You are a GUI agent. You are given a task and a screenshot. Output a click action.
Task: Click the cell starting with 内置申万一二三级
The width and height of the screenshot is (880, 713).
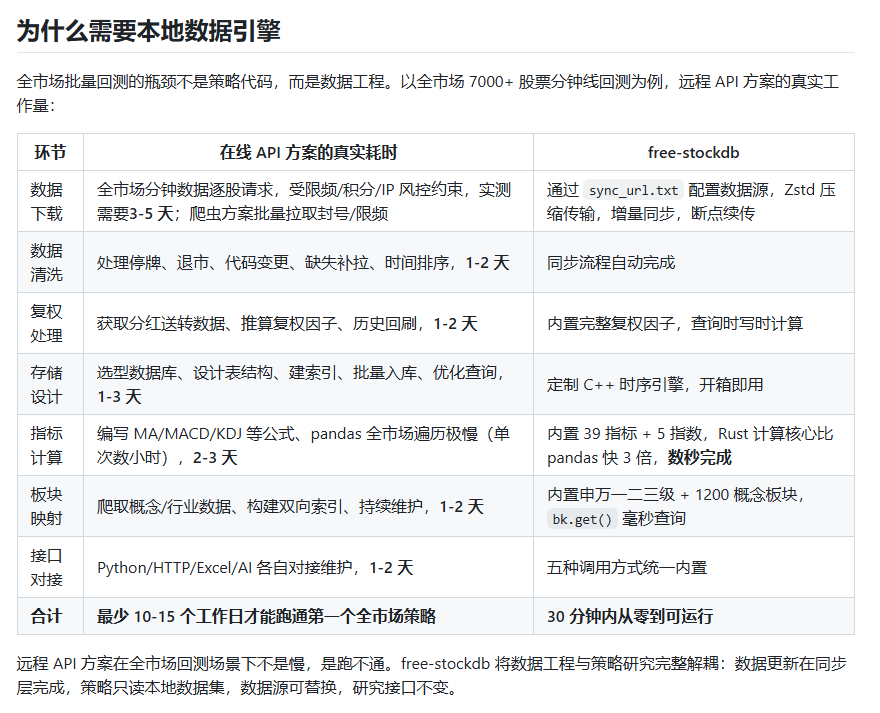click(694, 506)
